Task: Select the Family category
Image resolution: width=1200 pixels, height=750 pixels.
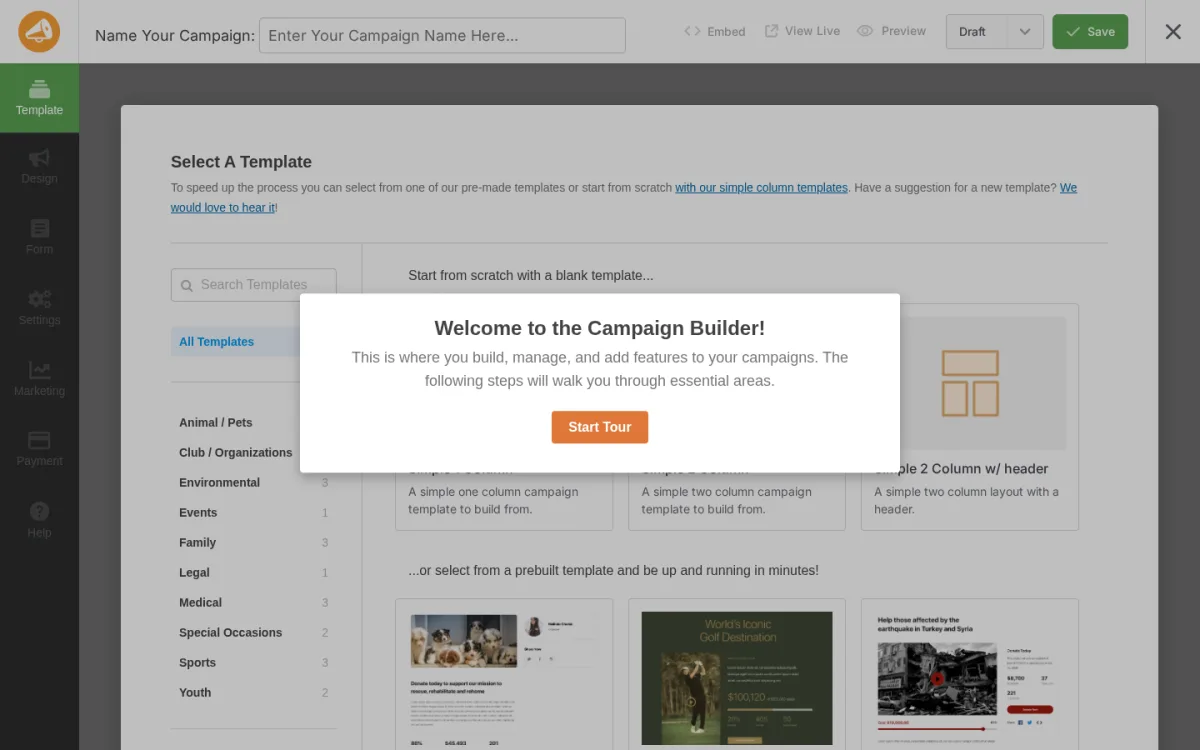Action: [x=254, y=543]
